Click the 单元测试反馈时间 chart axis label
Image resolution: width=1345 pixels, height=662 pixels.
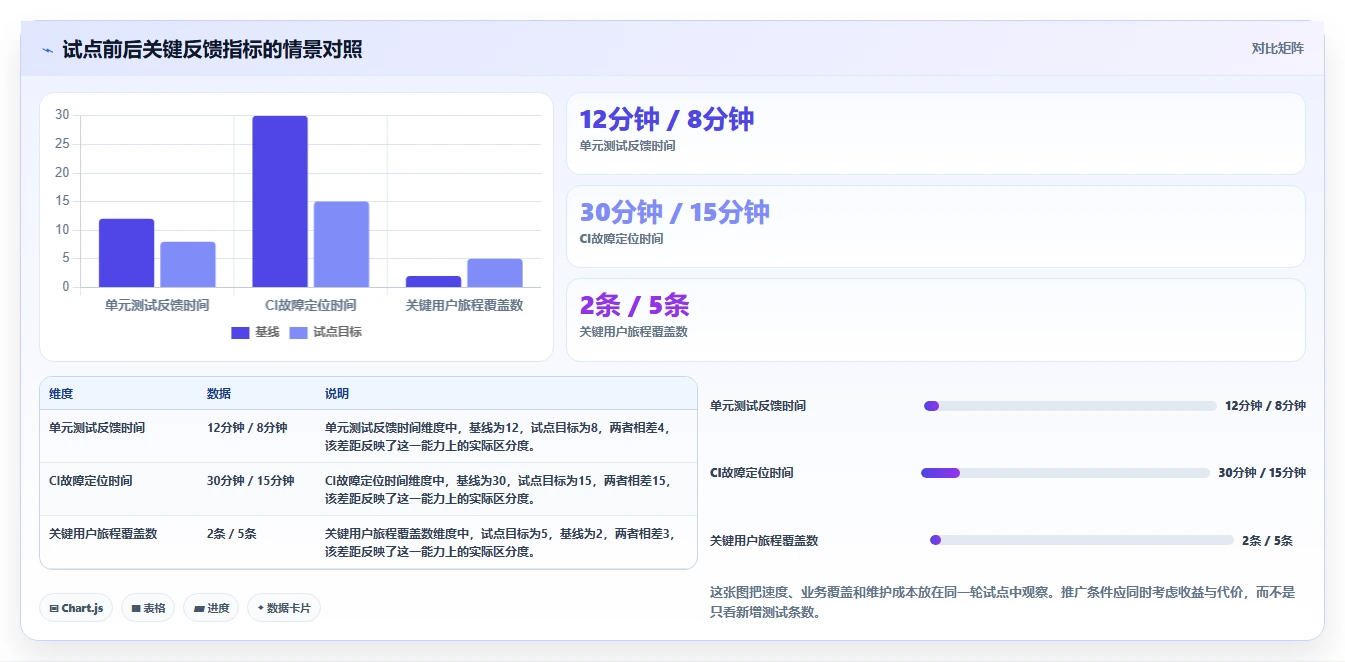pos(157,305)
